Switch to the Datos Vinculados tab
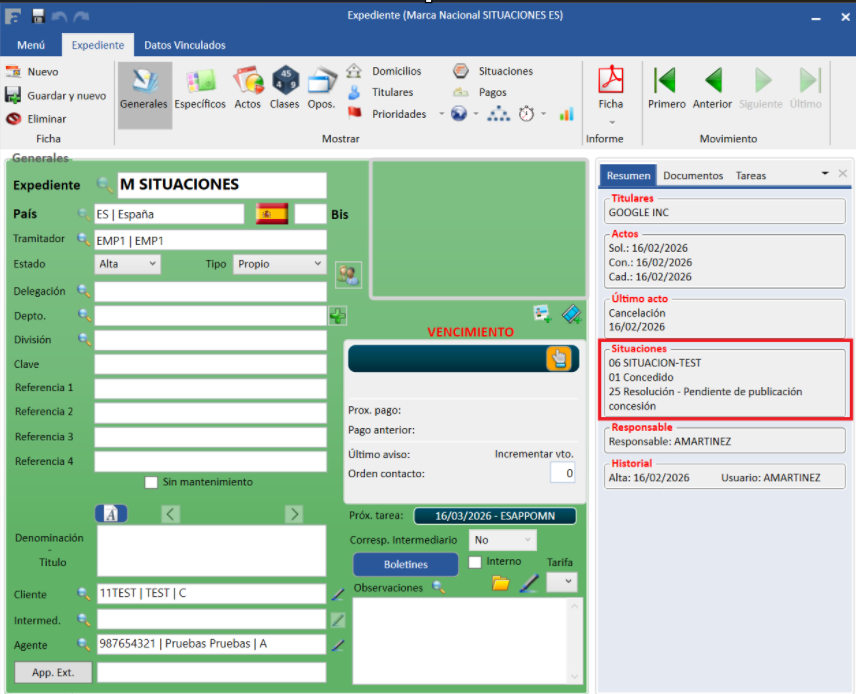Screen dimensions: 856x694 tap(184, 45)
